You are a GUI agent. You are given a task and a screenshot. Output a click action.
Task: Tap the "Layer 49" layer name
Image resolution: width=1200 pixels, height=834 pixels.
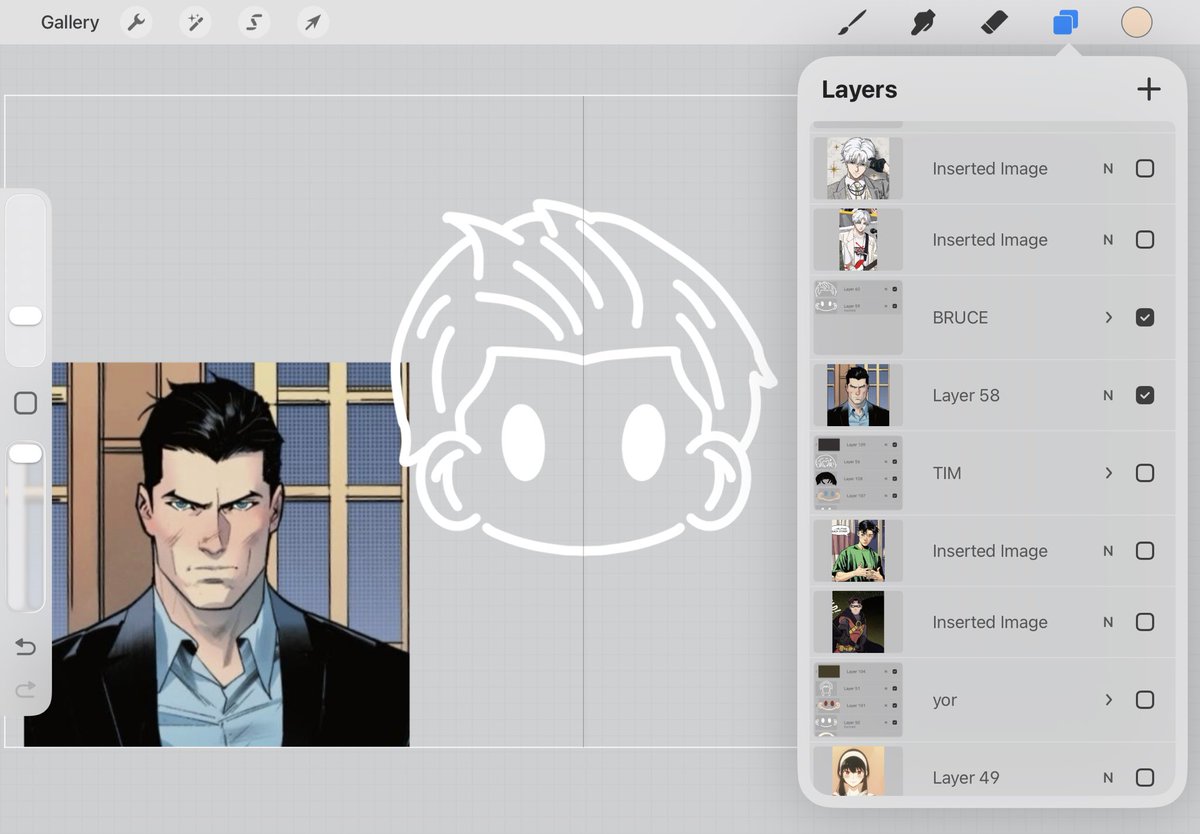(x=966, y=777)
